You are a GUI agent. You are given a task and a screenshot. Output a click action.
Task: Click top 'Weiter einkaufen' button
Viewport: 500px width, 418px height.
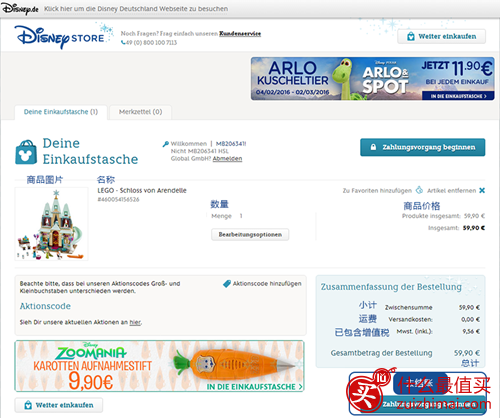click(x=441, y=36)
